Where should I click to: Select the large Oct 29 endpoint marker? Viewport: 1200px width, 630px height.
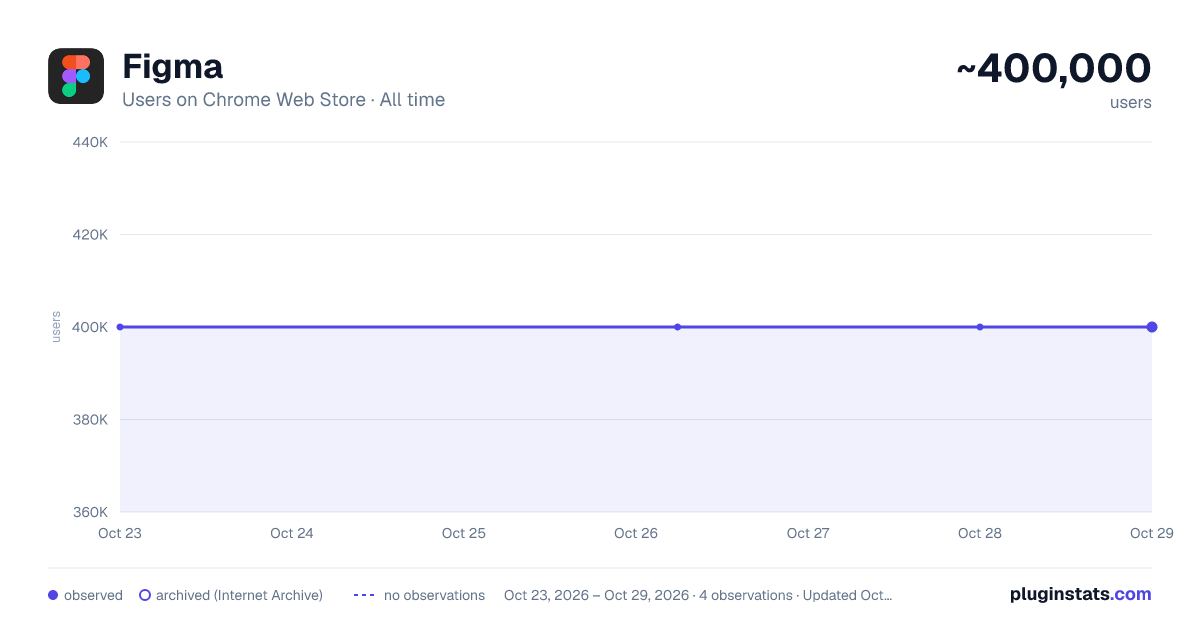tap(1152, 327)
